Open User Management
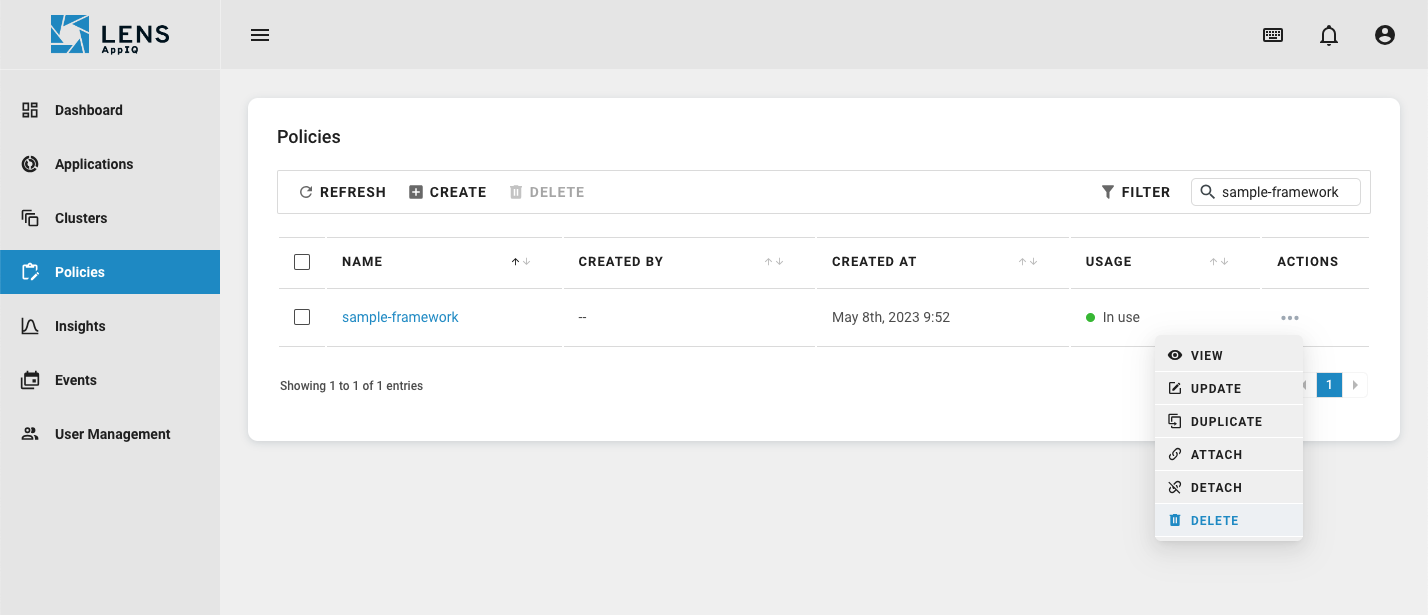Screen dimensions: 1428x615 pyautogui.click(x=110, y=434)
